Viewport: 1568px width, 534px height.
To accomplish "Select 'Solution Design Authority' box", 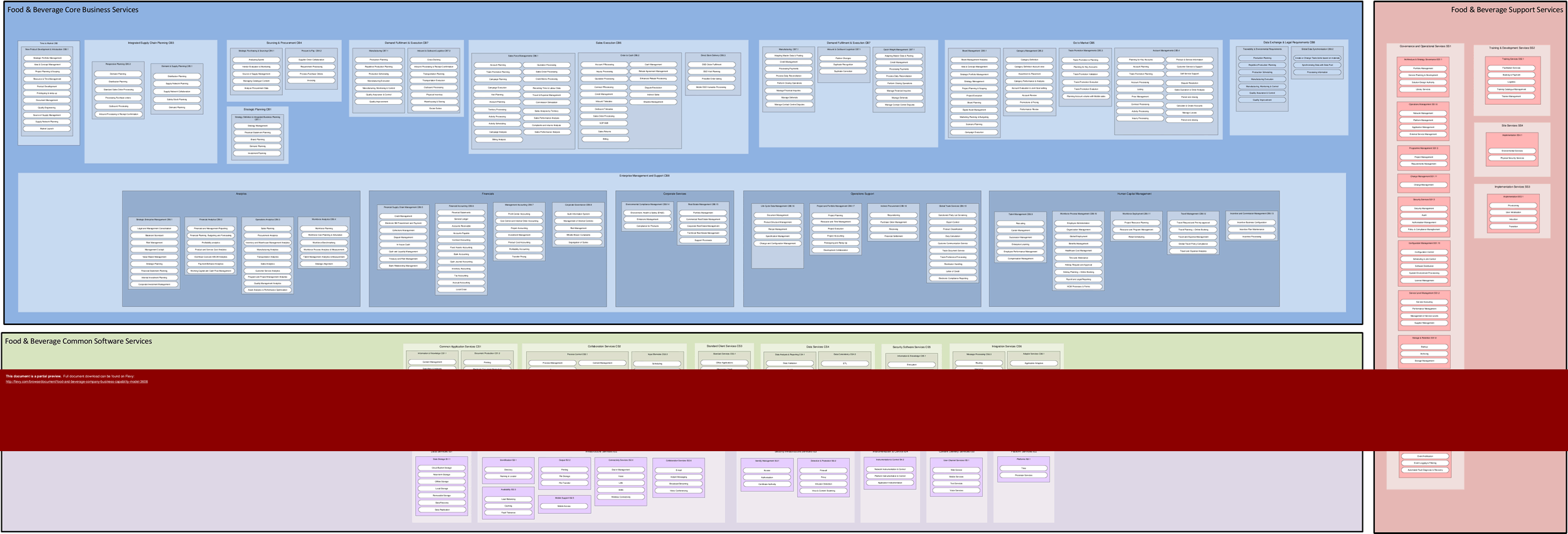I will tap(1423, 82).
